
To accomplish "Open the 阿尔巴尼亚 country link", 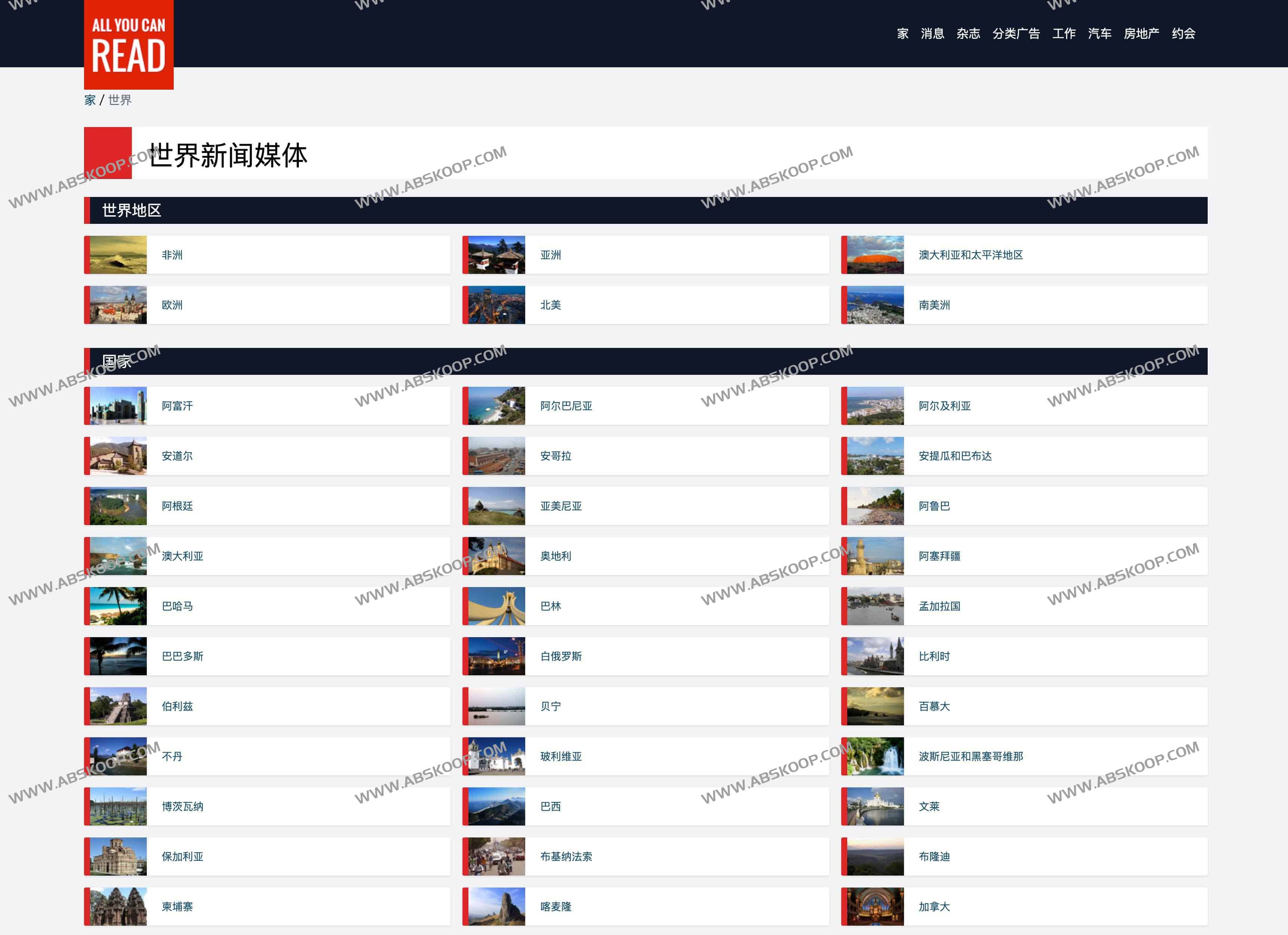I will pyautogui.click(x=566, y=405).
